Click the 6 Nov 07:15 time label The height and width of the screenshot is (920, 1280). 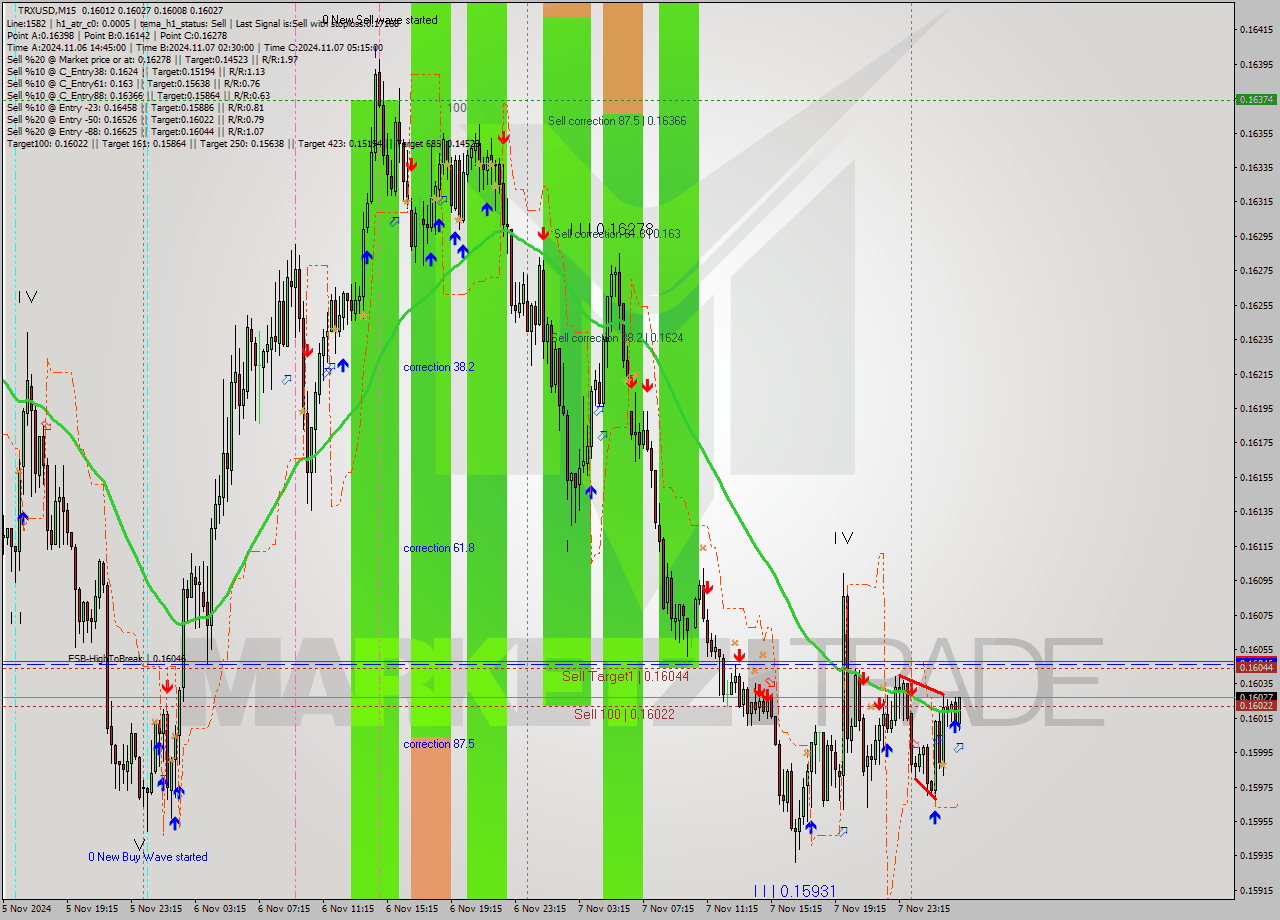(x=283, y=909)
